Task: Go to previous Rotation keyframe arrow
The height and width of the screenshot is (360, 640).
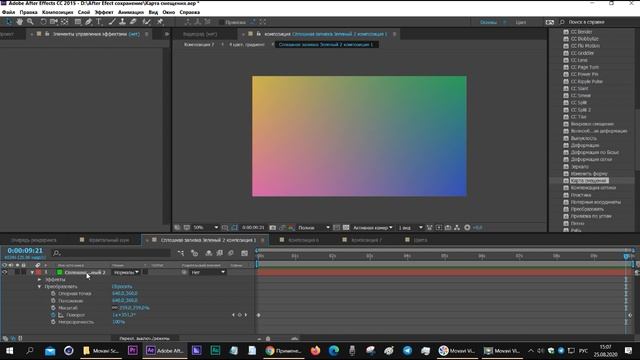Action: 233,315
